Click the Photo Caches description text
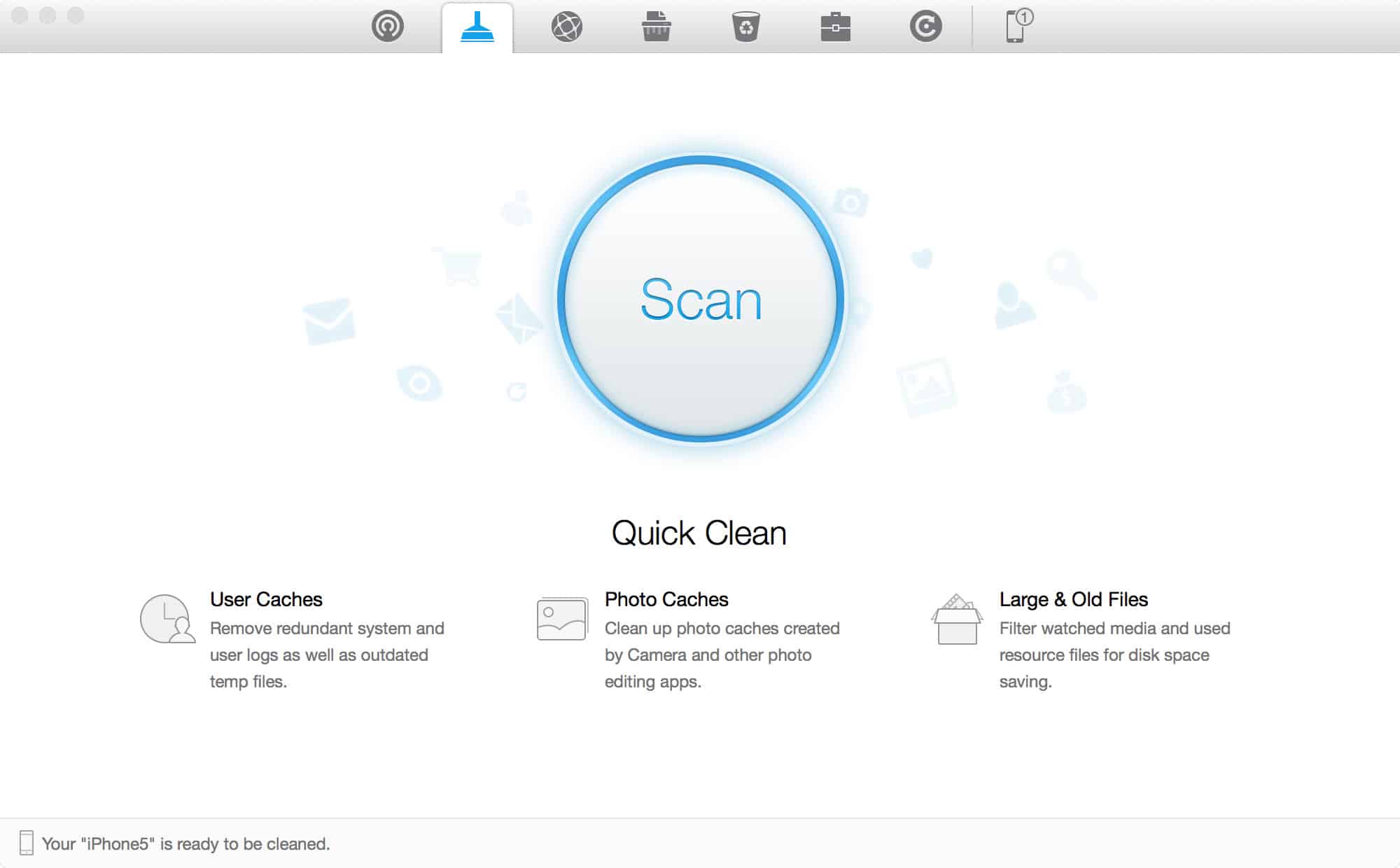The height and width of the screenshot is (868, 1400). 721,655
